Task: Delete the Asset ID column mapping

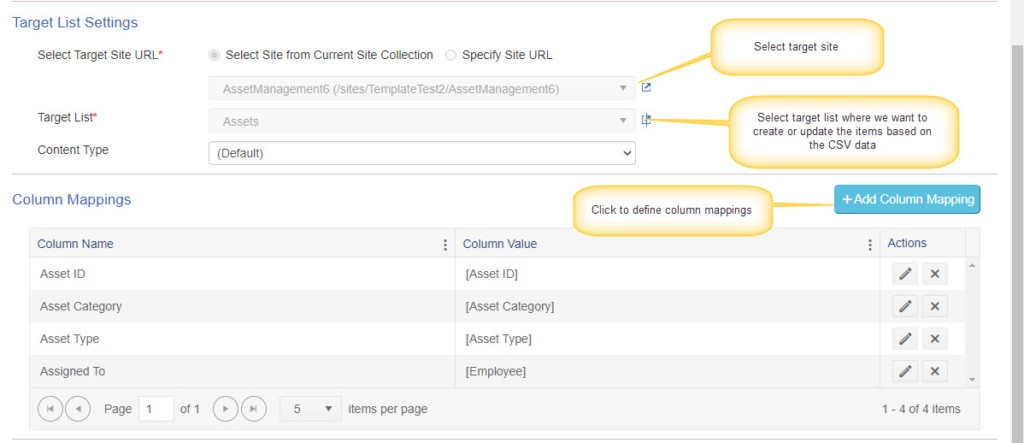Action: click(x=935, y=274)
